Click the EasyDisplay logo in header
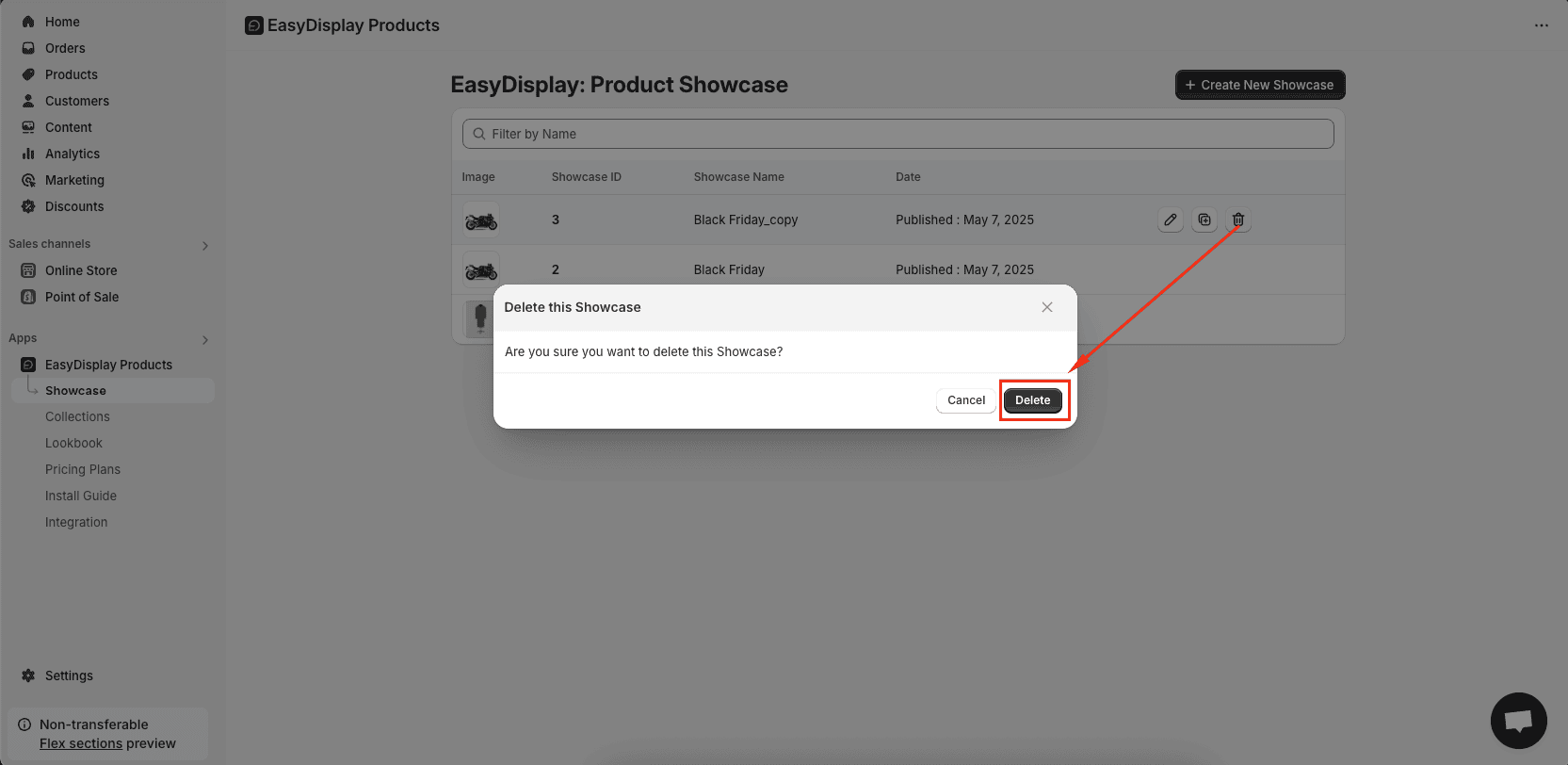Image resolution: width=1568 pixels, height=765 pixels. tap(254, 25)
